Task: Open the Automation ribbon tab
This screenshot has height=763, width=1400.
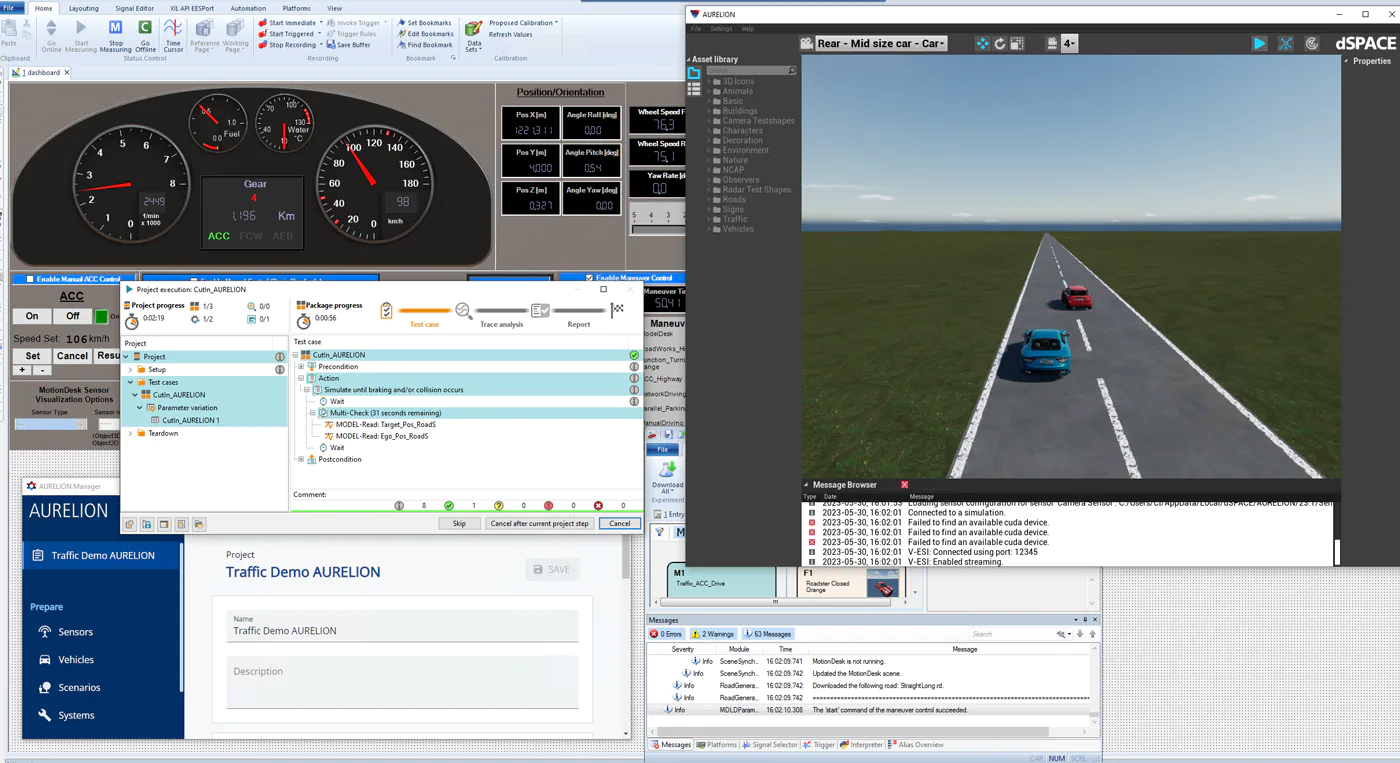Action: pyautogui.click(x=248, y=8)
